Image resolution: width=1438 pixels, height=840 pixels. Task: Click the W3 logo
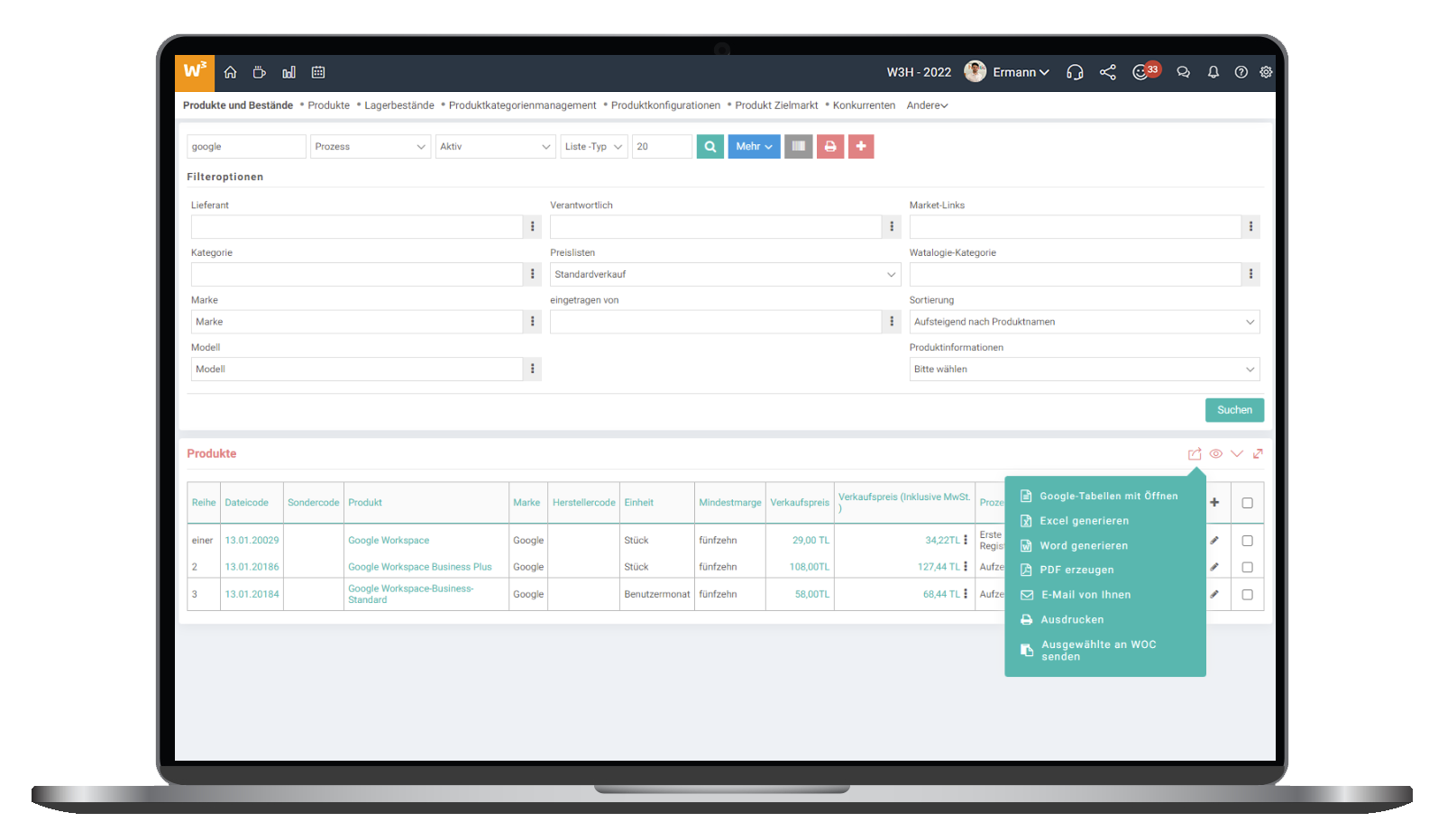[x=195, y=72]
